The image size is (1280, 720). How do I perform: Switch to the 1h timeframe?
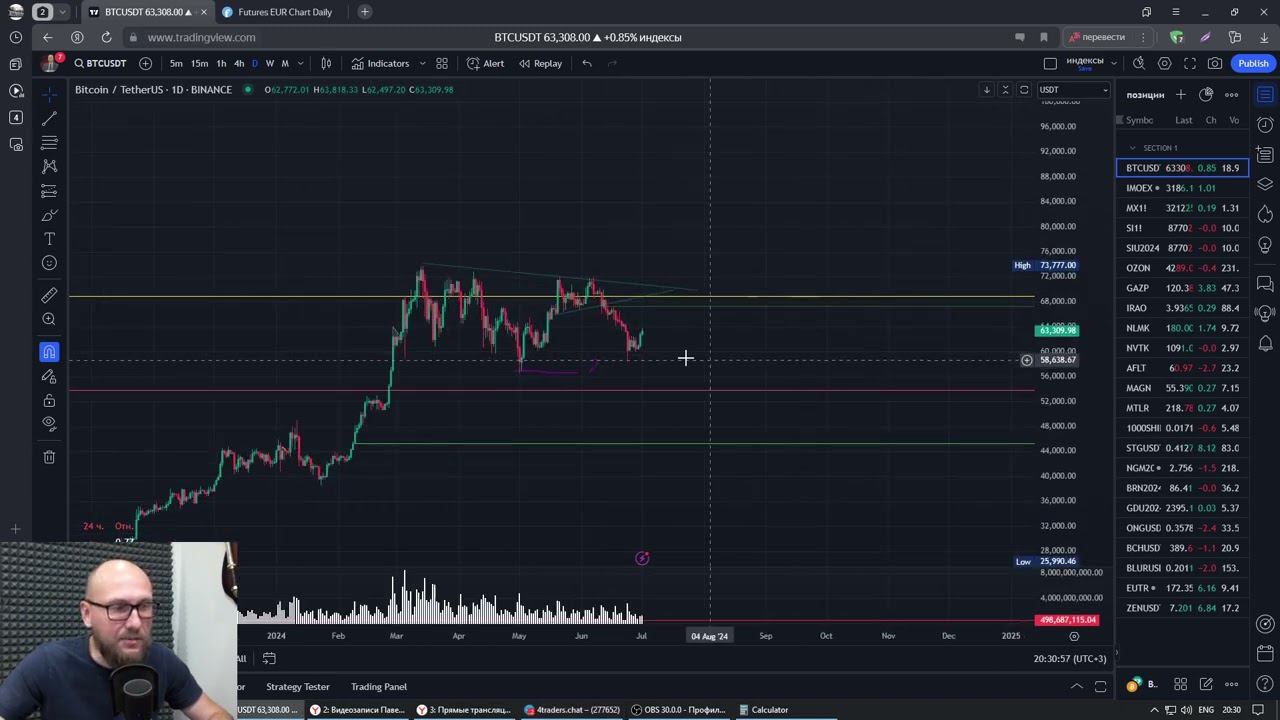(221, 63)
